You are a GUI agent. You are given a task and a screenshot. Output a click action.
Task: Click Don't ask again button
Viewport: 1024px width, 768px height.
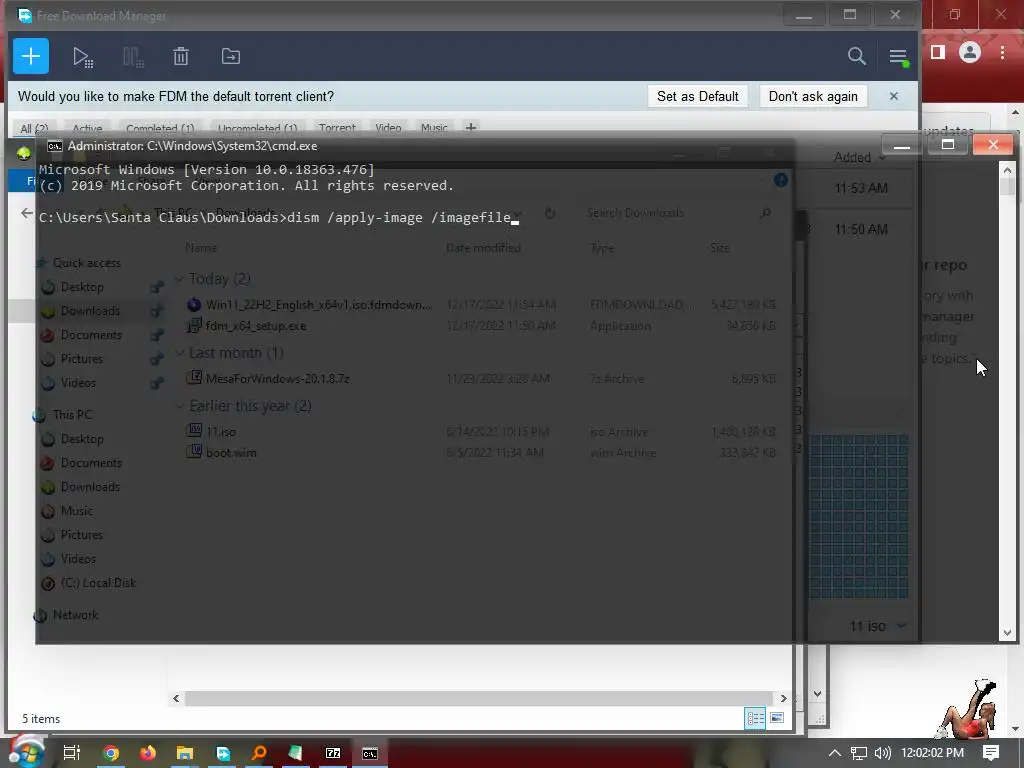coord(813,97)
